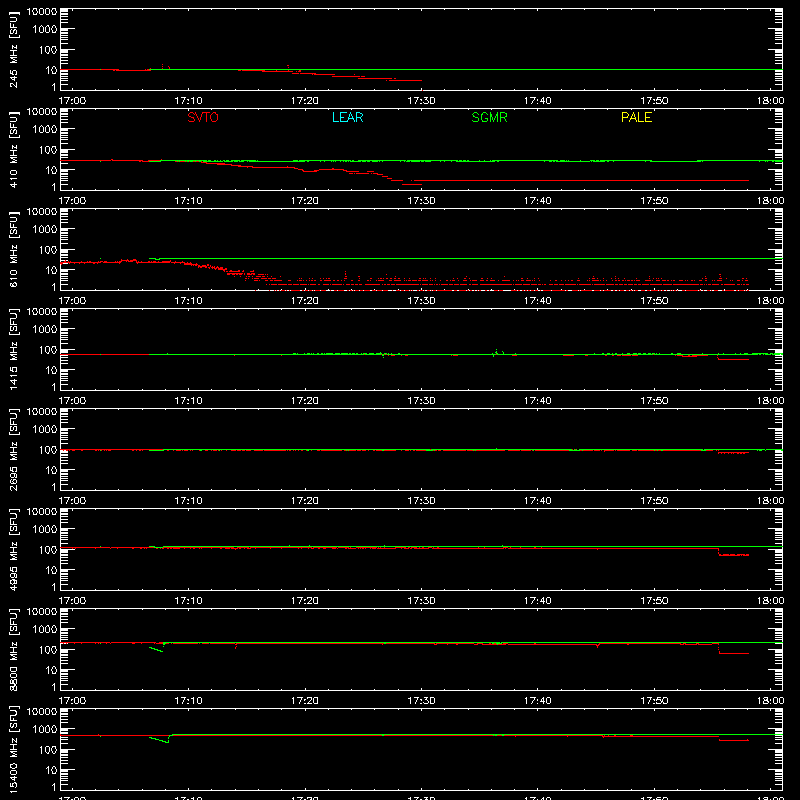Screen dimensions: 800x800
Task: Select the 1415 MHz [SFU] axis label
Action: (13, 350)
